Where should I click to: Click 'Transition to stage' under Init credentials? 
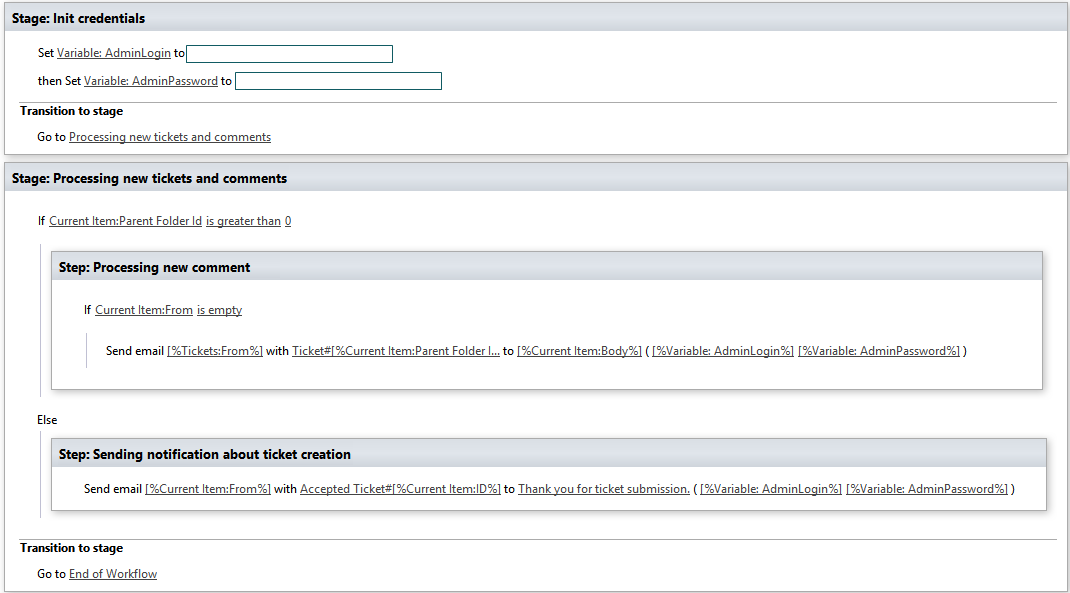pos(72,111)
